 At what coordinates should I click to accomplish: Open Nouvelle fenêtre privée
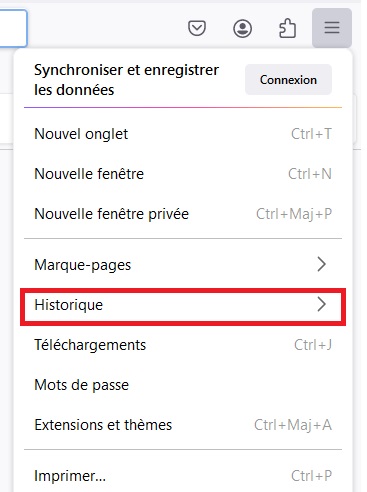point(183,214)
